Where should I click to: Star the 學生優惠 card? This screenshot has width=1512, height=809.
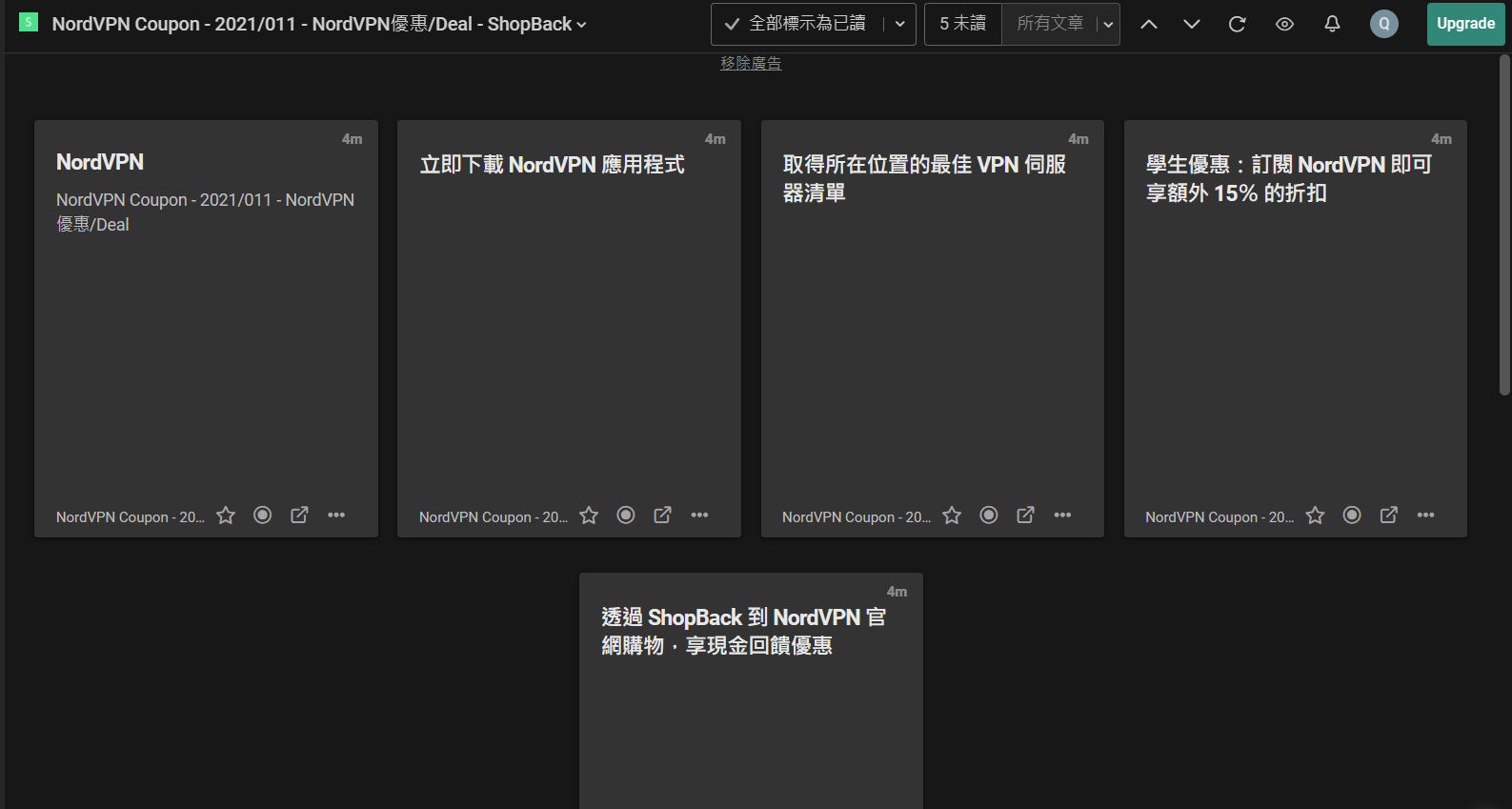(x=1315, y=516)
